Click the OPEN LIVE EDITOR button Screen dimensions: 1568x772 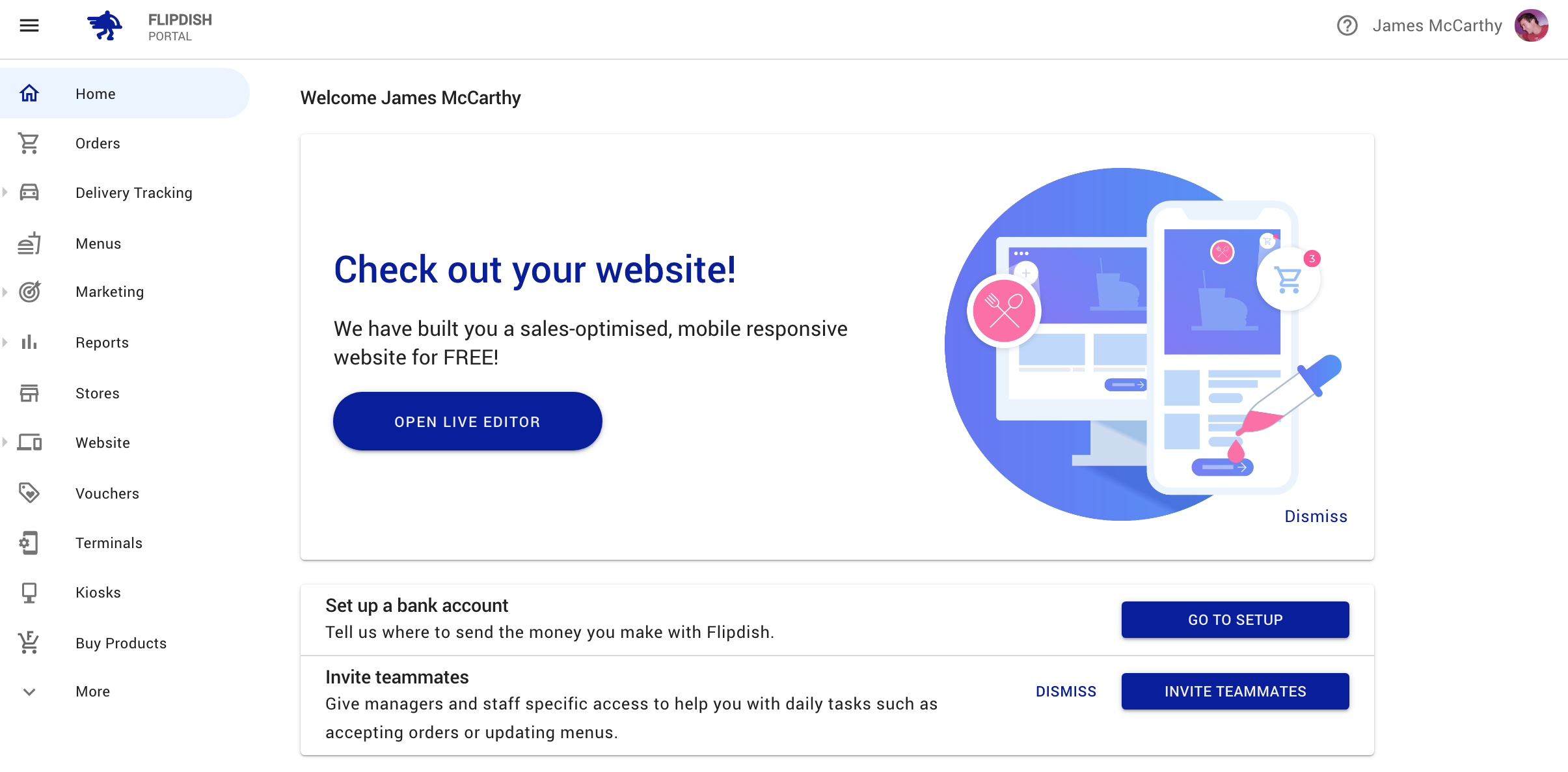(468, 421)
